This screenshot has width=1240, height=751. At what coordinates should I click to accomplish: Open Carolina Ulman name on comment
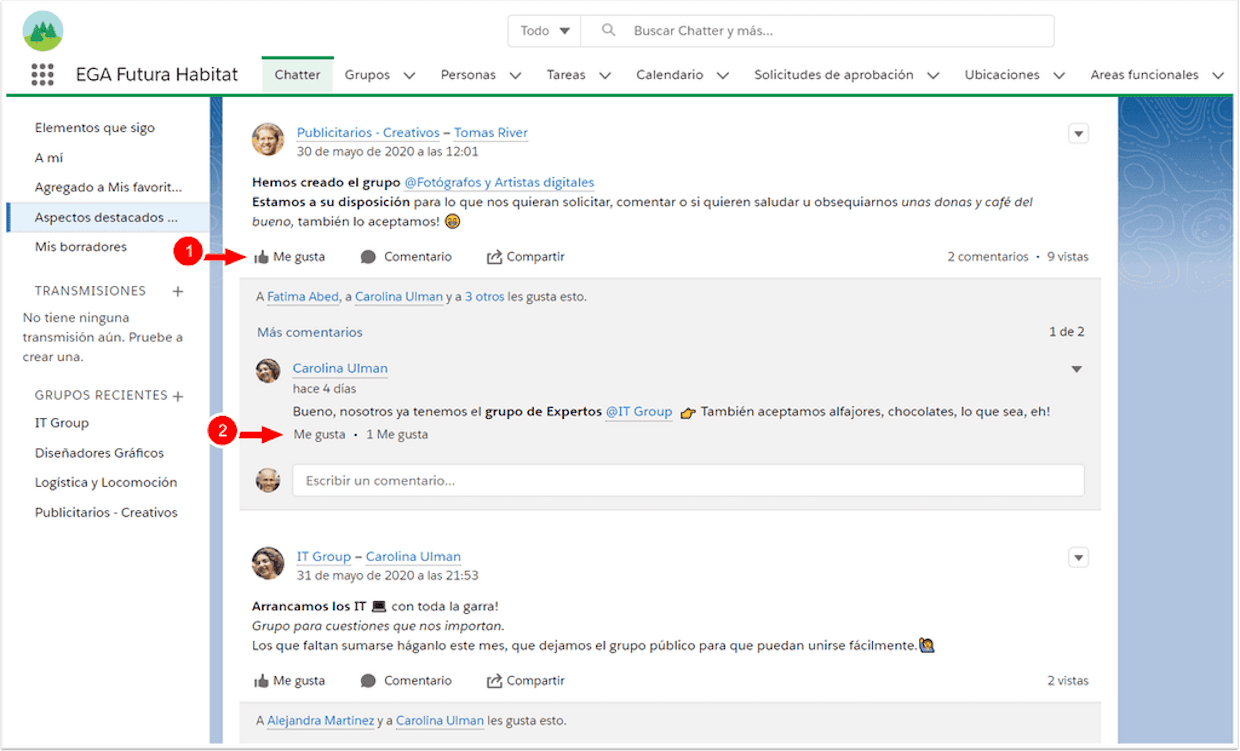340,369
